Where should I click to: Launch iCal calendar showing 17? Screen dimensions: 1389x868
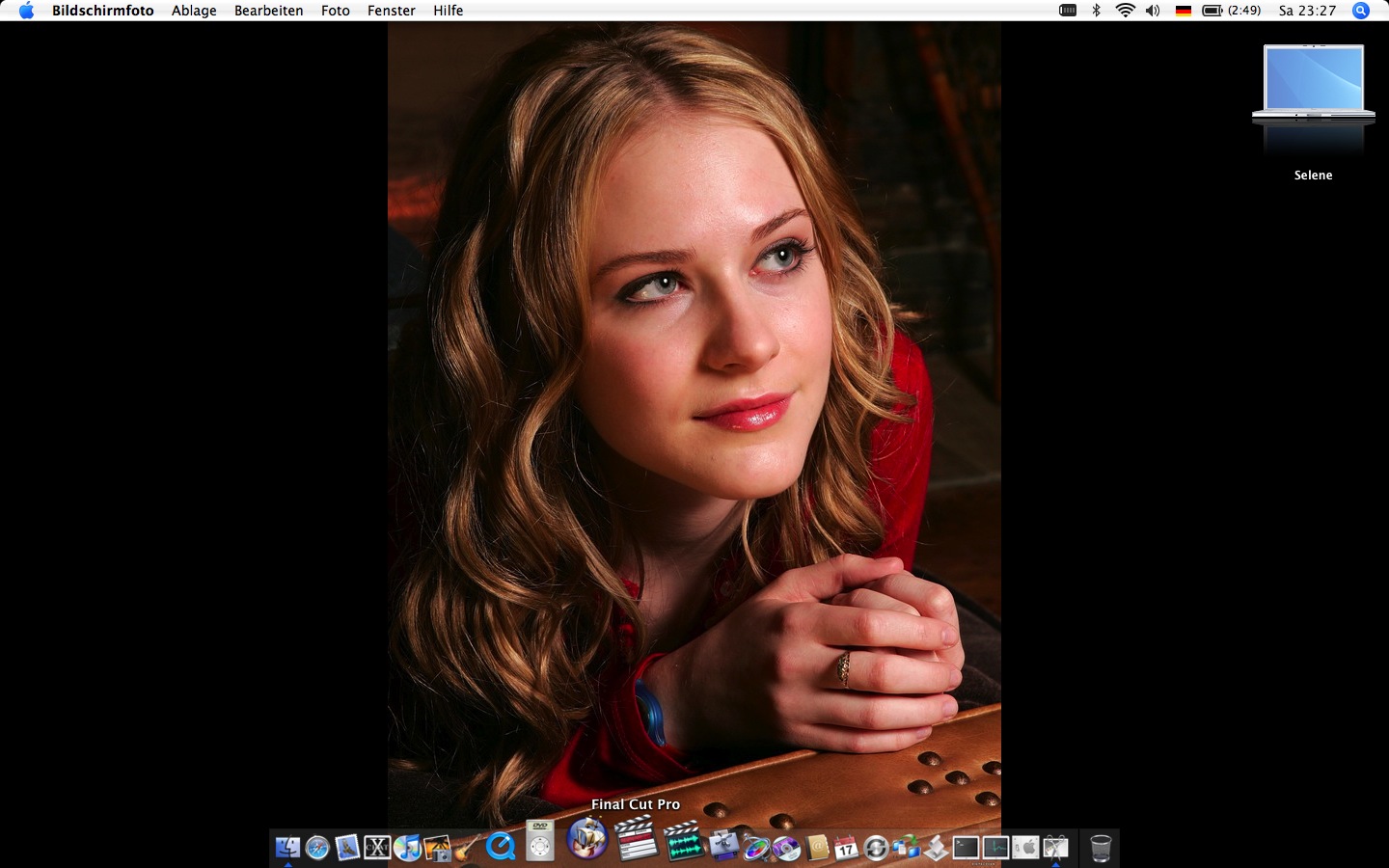[x=846, y=848]
